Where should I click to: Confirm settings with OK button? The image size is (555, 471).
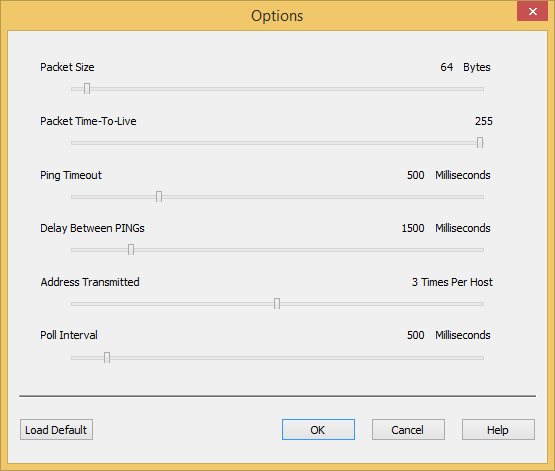click(318, 430)
